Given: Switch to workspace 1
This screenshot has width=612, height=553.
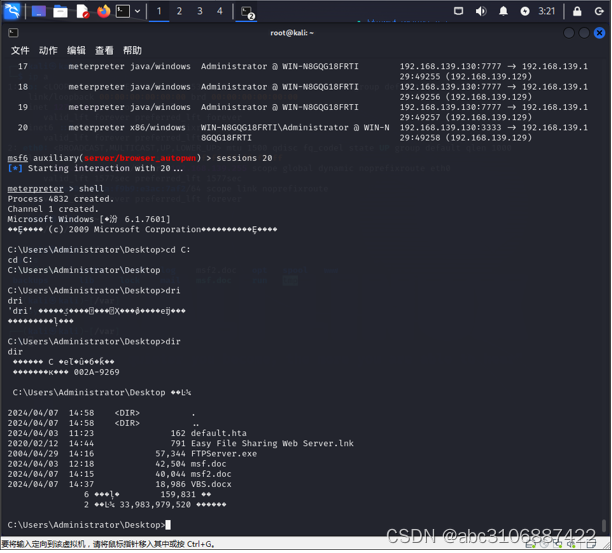Looking at the screenshot, I should (159, 11).
